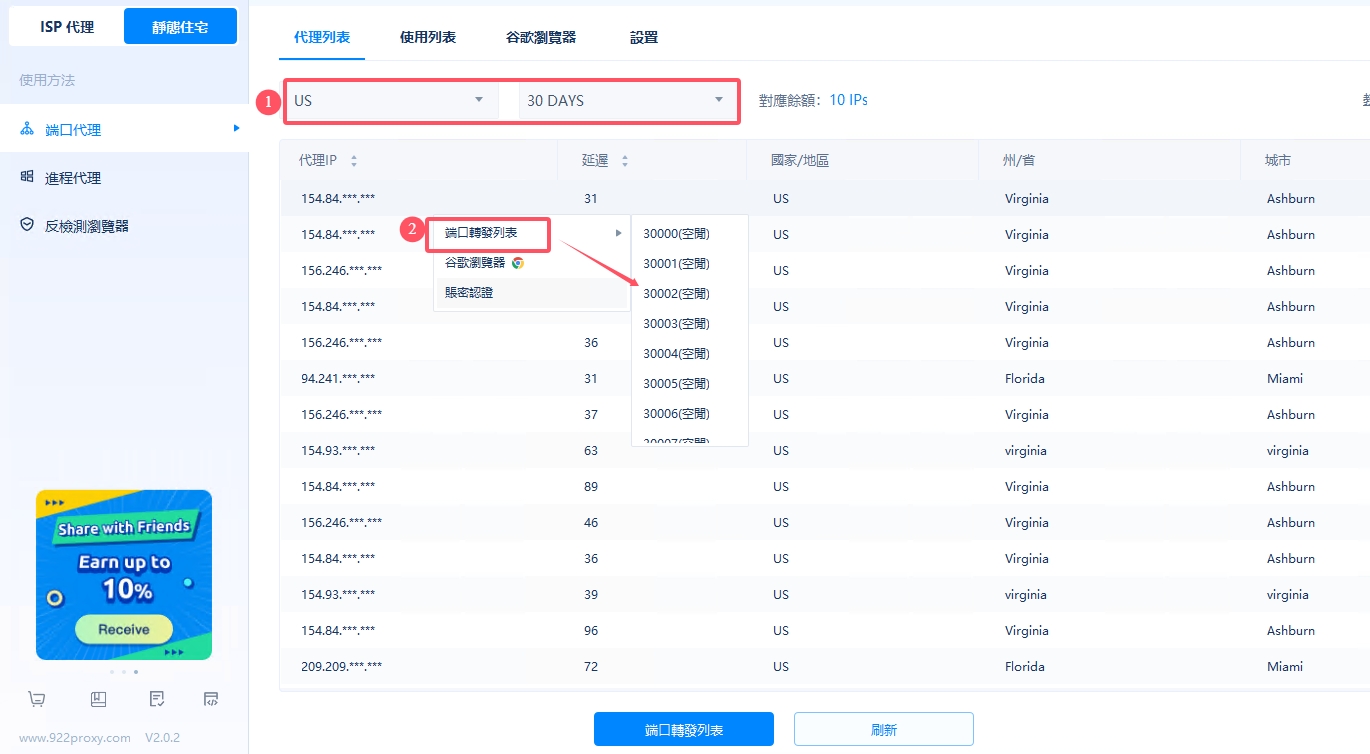Image resolution: width=1370 pixels, height=754 pixels.
Task: Click the 端口代理 network icon in the sidebar
Action: 27,129
